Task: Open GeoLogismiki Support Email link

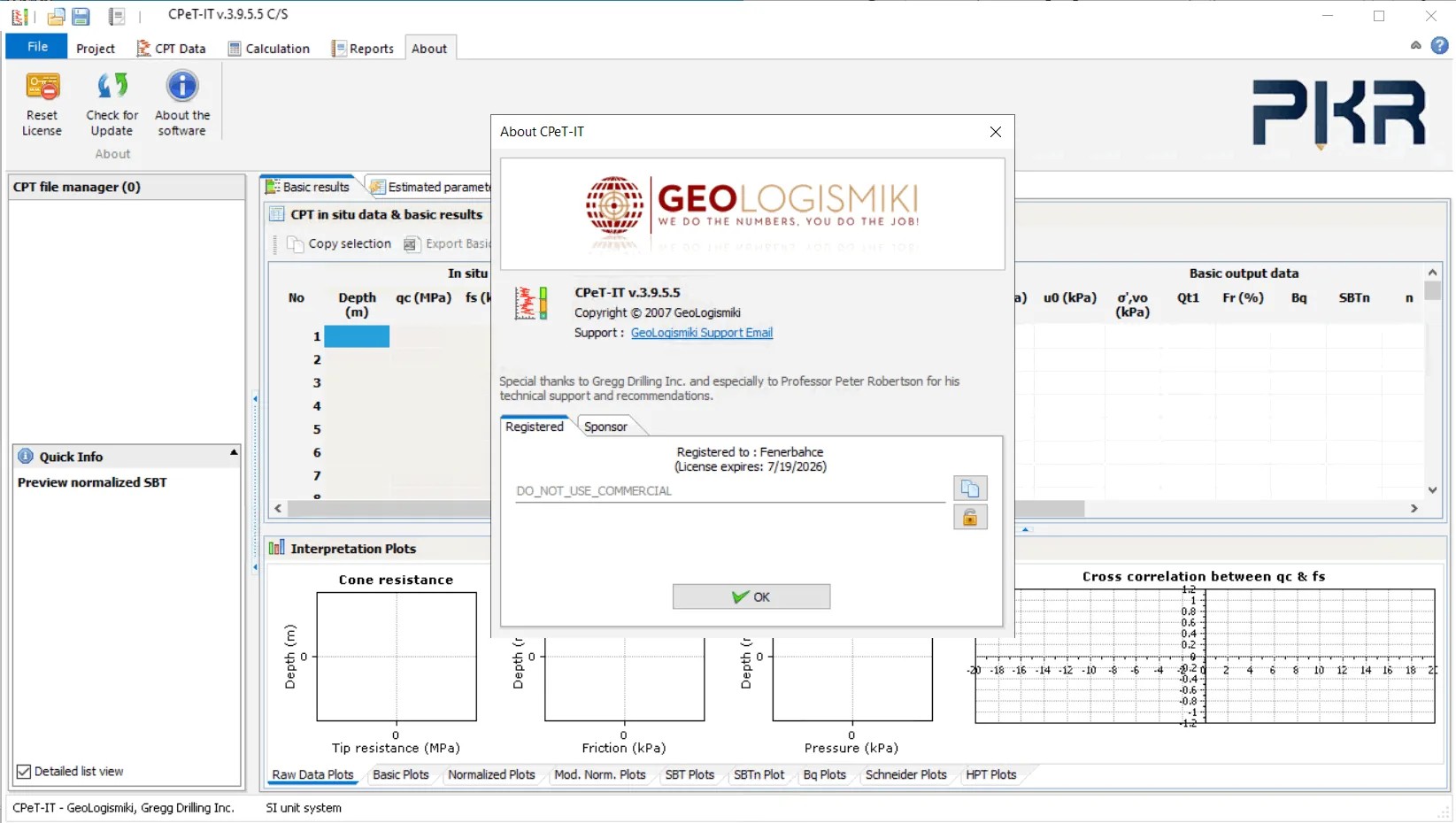Action: pos(702,333)
